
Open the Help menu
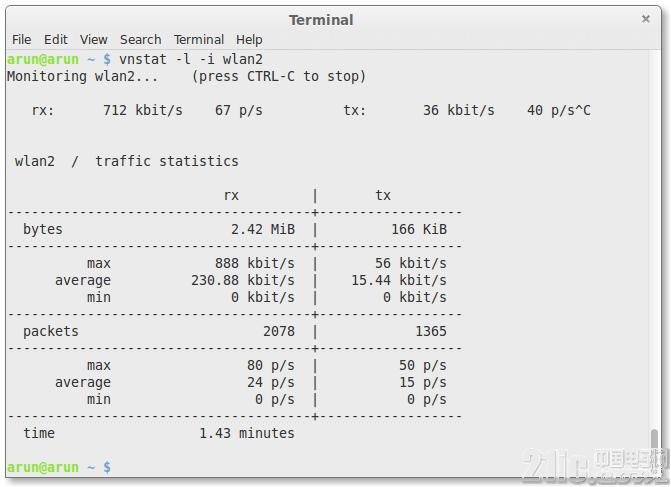249,40
